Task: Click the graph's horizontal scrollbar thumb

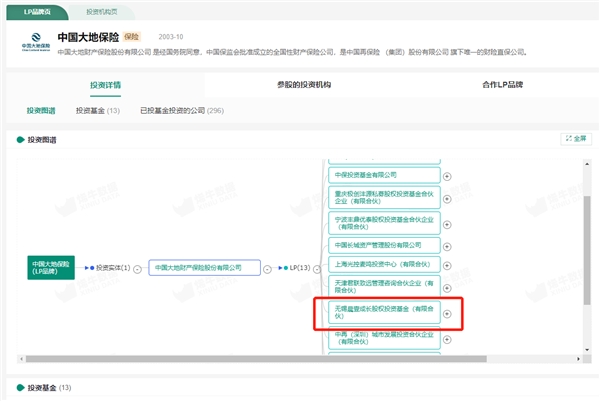Action: click(256, 359)
